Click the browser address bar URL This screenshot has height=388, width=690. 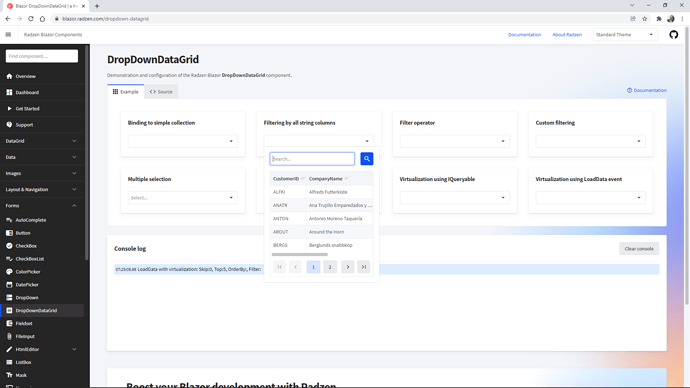106,18
